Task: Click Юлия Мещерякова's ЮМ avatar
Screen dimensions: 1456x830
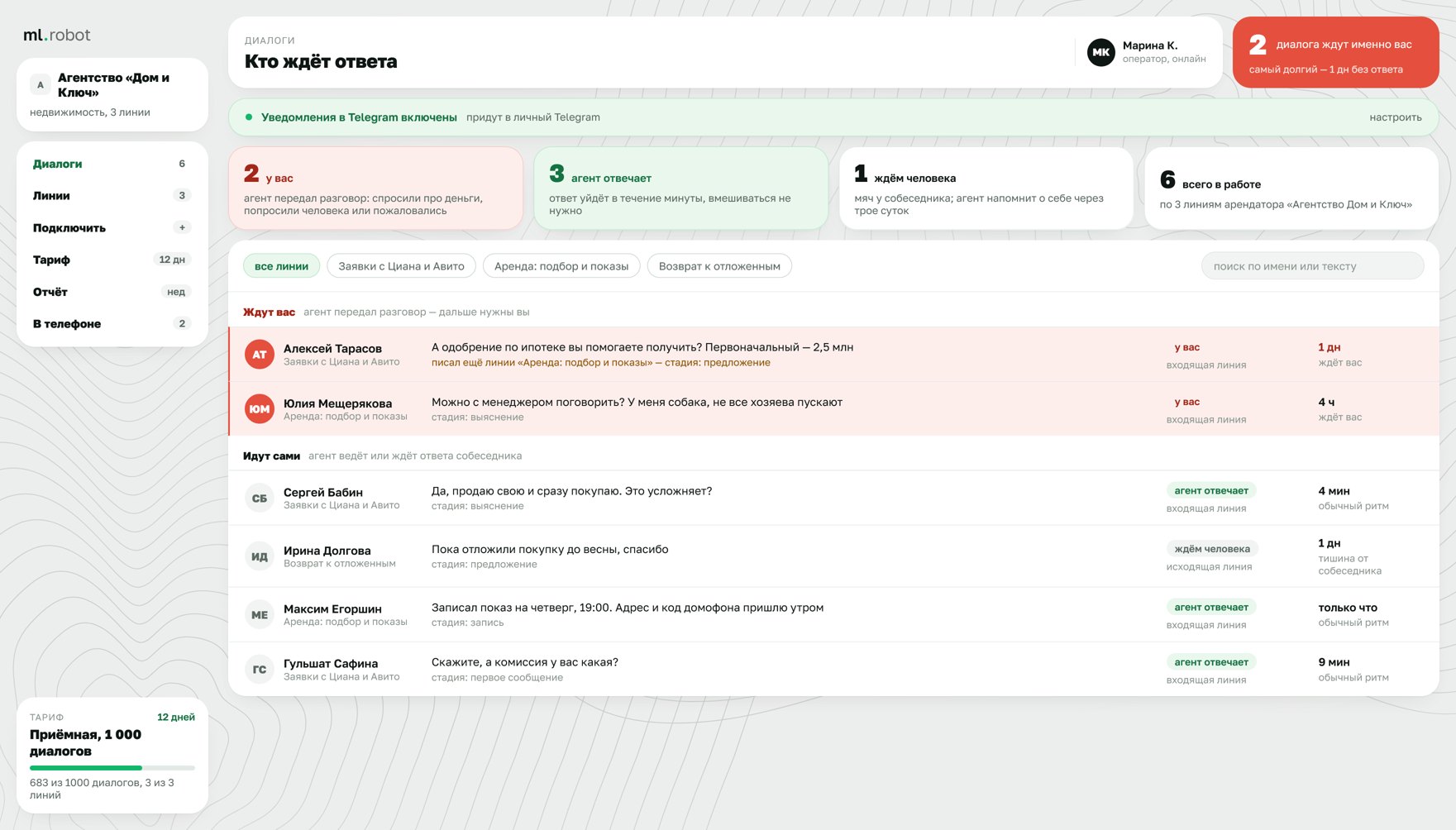Action: pos(260,409)
